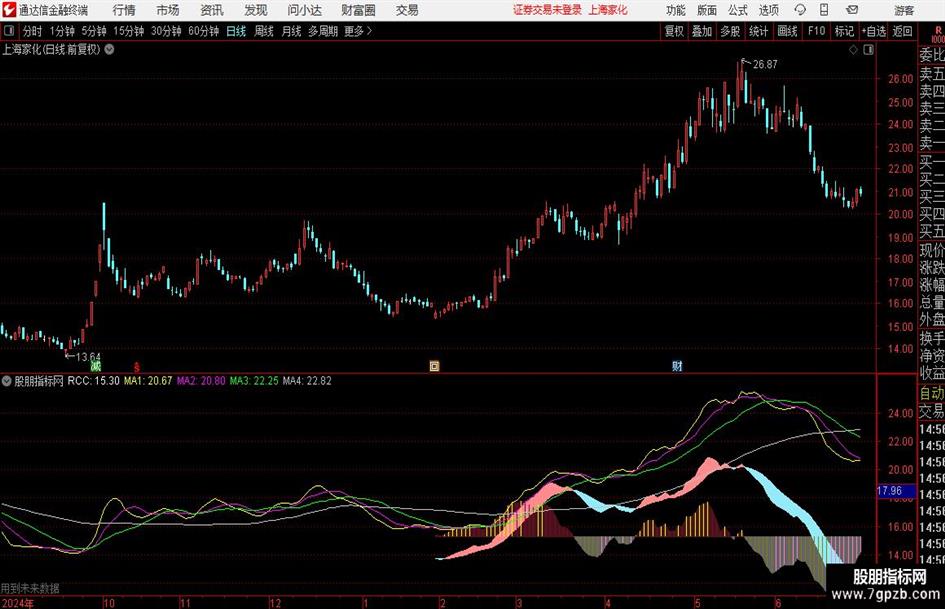Open the 资讯 menu
The height and width of the screenshot is (609, 945).
212,10
